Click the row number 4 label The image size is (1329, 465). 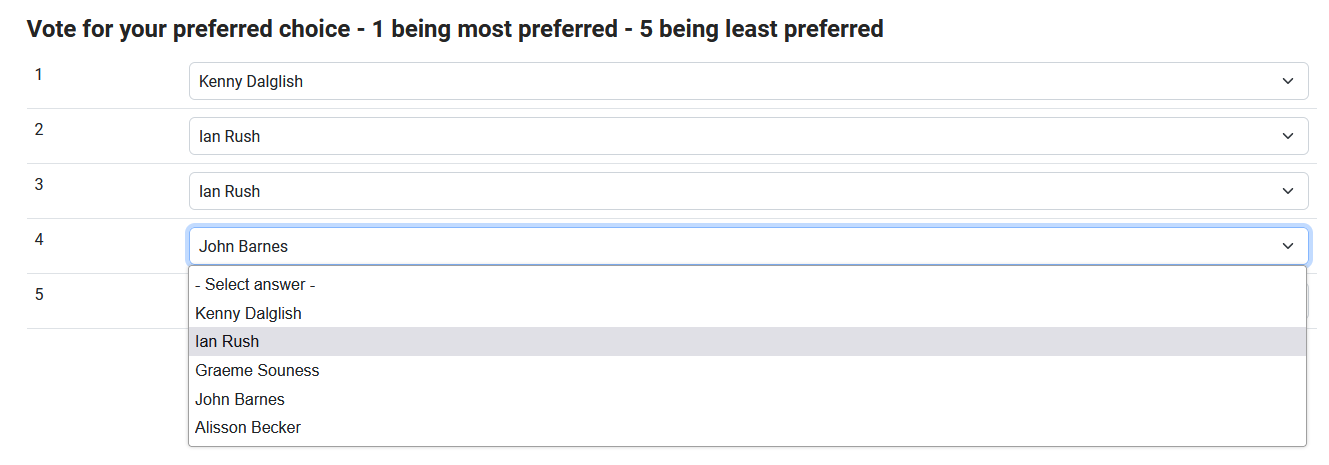pyautogui.click(x=39, y=239)
